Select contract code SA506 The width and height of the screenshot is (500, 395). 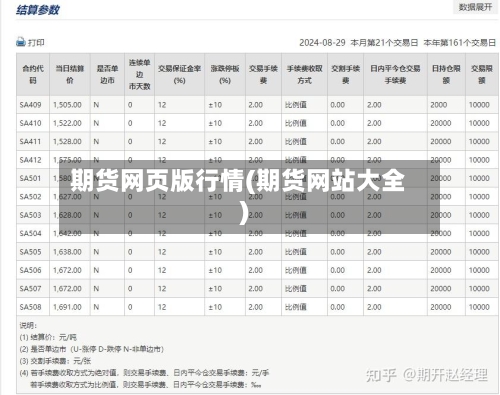coord(30,270)
